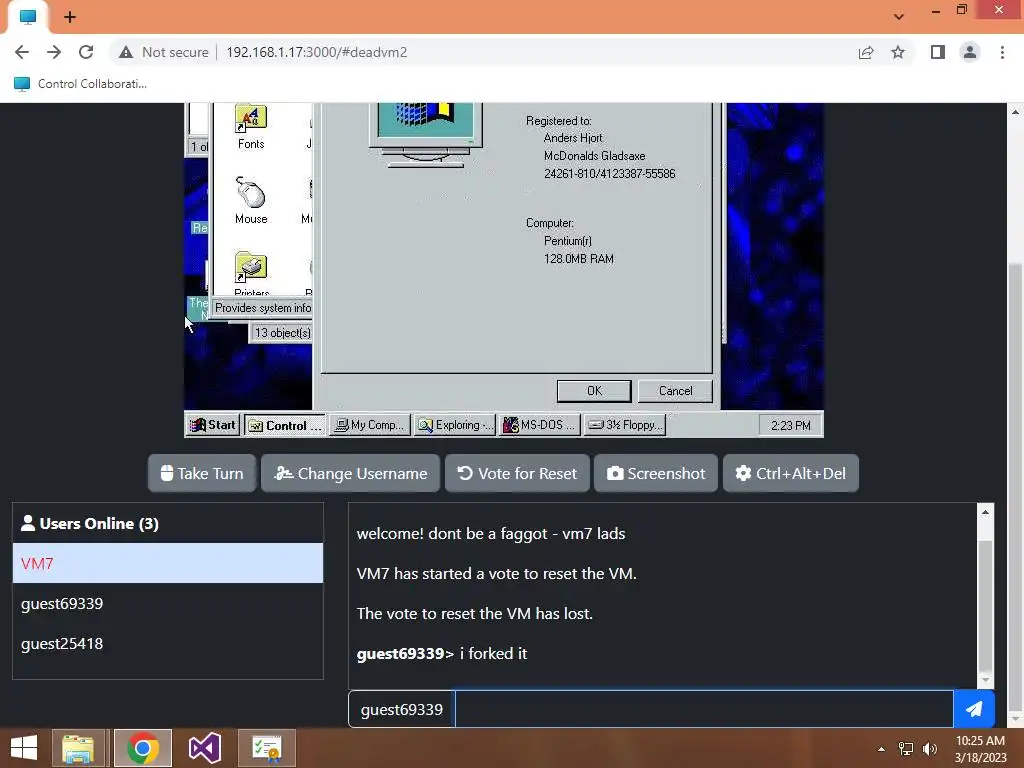Switch to My Computer taskbar item in VM
1024x768 pixels.
click(370, 425)
